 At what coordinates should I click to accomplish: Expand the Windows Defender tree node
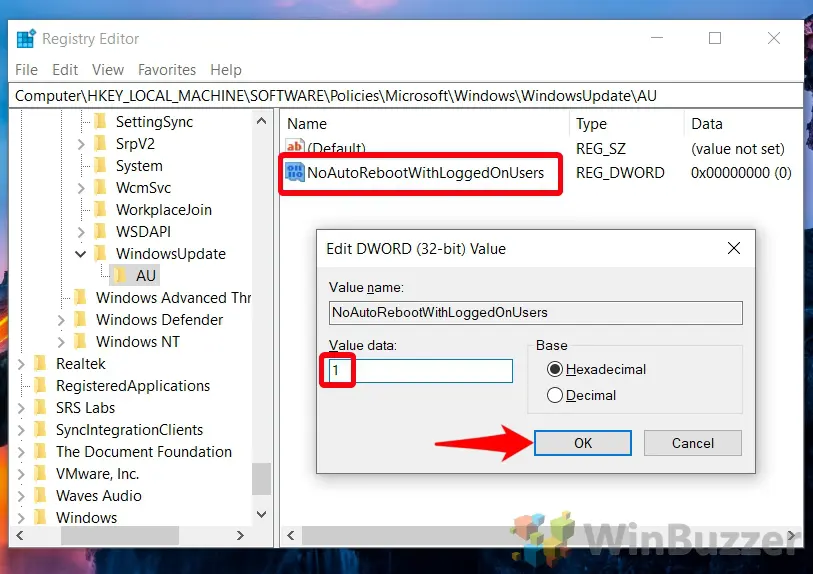tap(61, 320)
